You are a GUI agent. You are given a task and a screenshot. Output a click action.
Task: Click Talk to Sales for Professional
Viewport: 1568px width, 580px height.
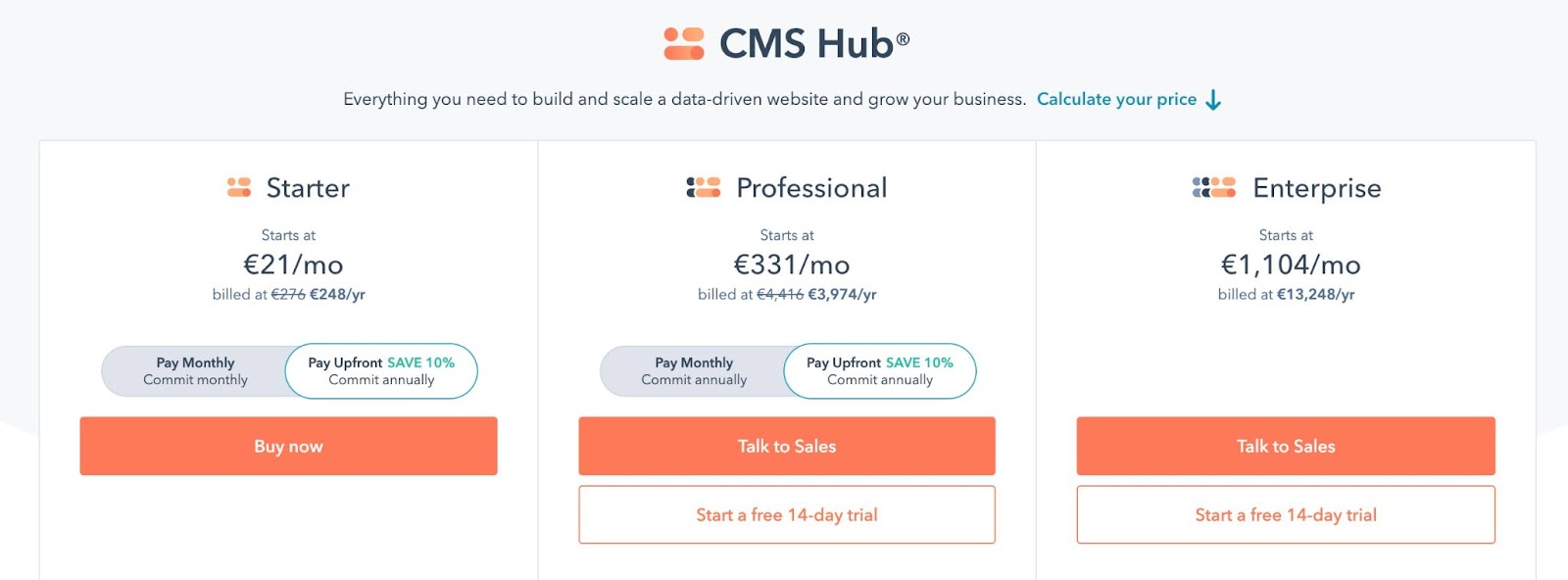(x=785, y=446)
